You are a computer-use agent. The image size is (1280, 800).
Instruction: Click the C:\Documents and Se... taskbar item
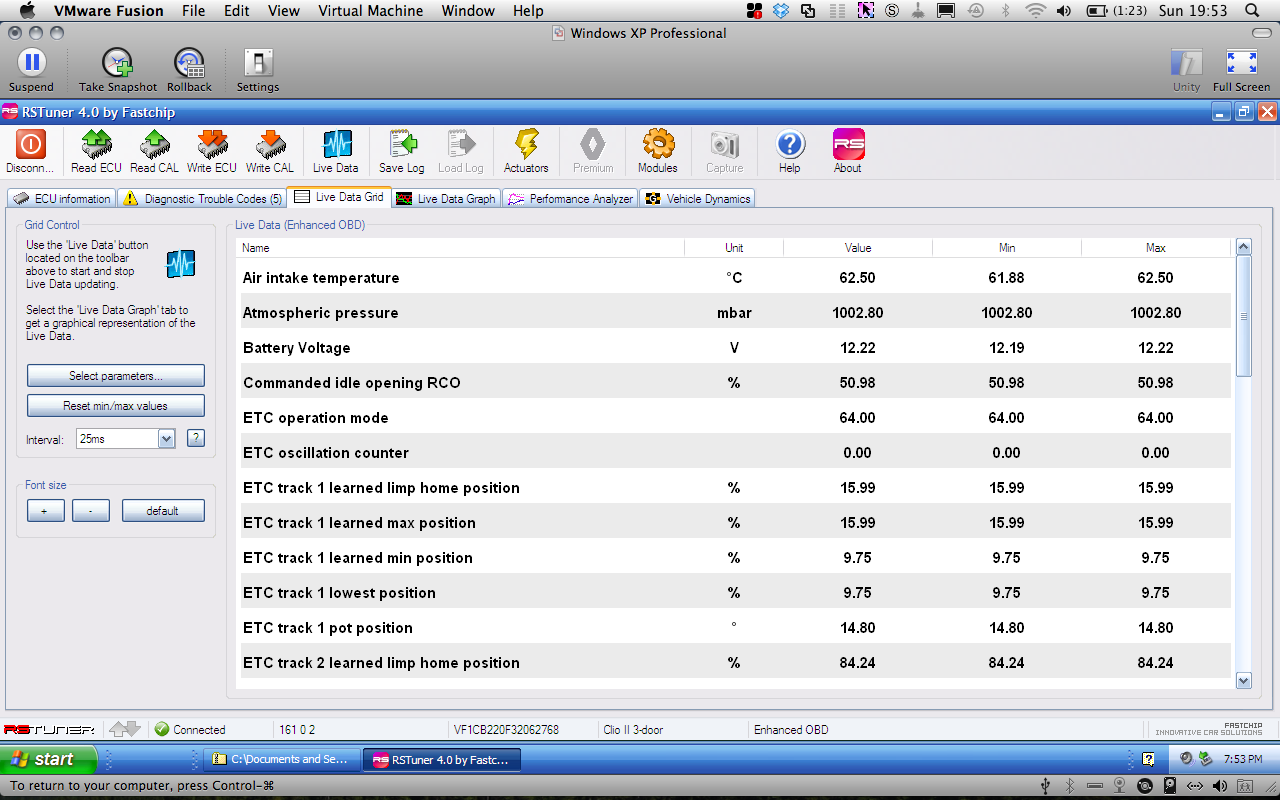[x=281, y=760]
